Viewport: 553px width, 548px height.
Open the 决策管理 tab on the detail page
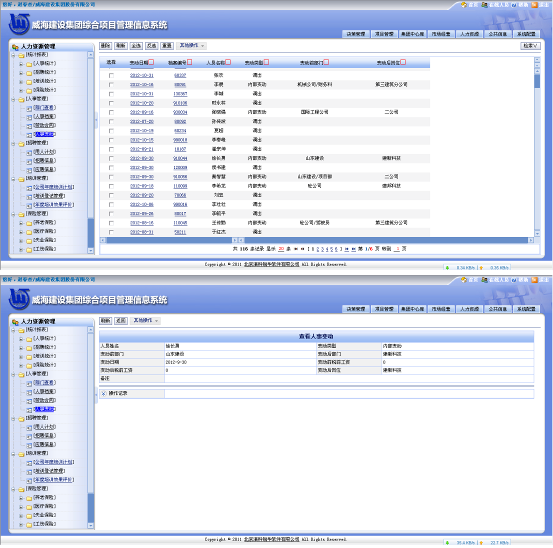(x=356, y=309)
